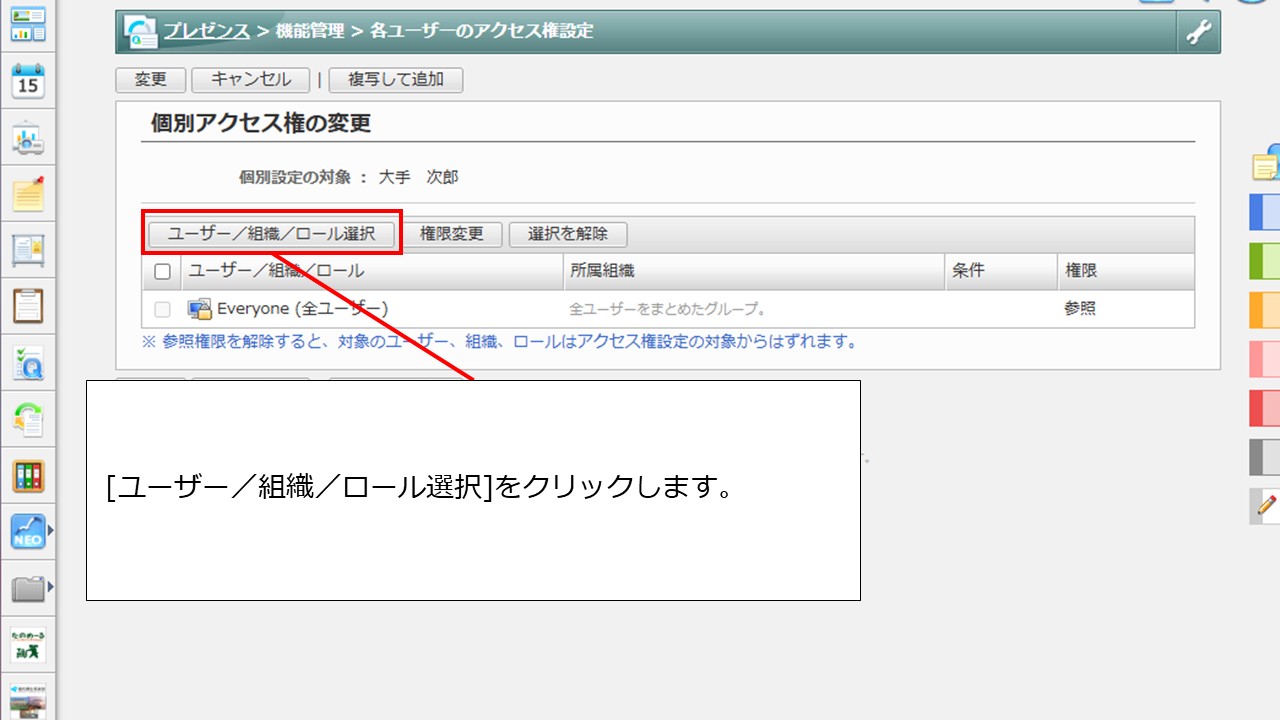The image size is (1280, 720).
Task: Select the red color tab at right edge
Action: (x=1265, y=408)
